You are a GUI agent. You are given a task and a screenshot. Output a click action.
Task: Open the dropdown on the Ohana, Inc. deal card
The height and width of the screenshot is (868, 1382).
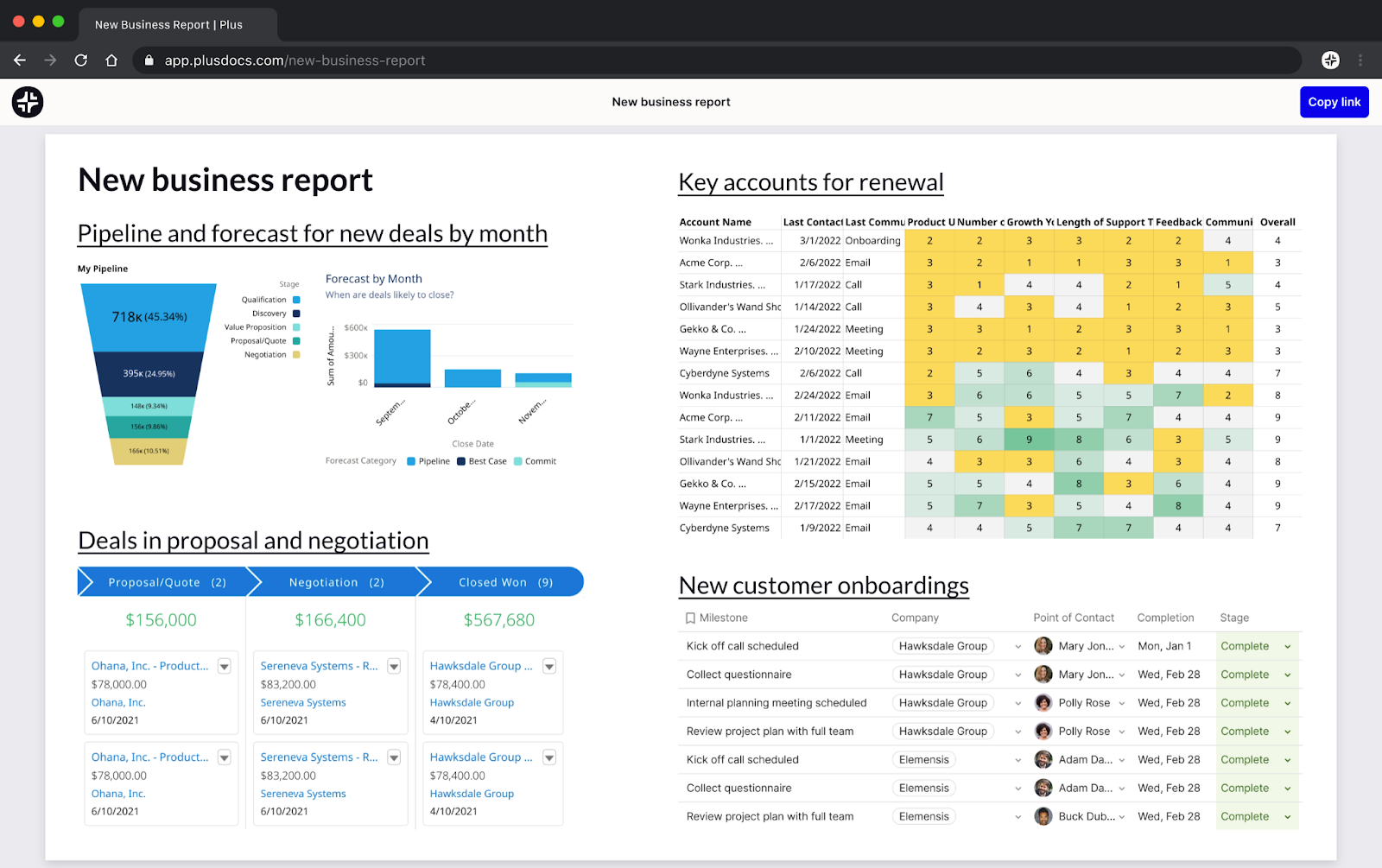pos(224,666)
